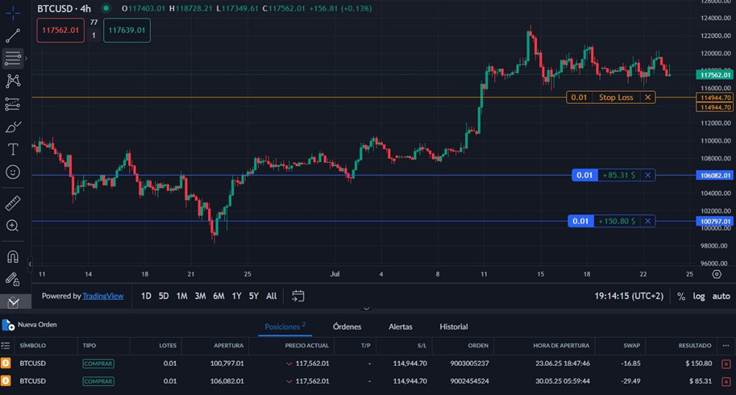736x395 pixels.
Task: Set chart range to 6M
Action: click(218, 296)
